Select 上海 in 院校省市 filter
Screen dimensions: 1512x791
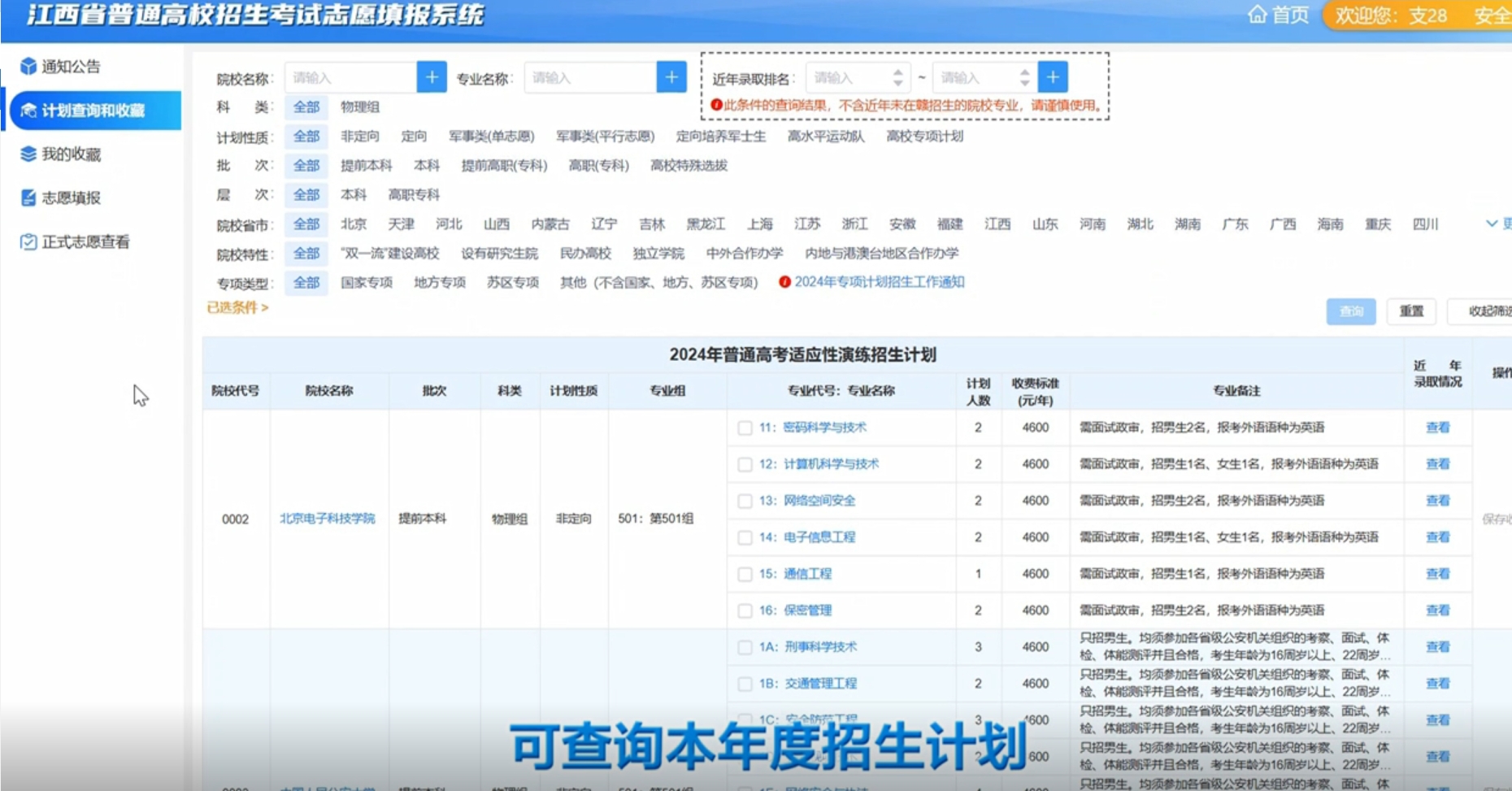coord(760,224)
